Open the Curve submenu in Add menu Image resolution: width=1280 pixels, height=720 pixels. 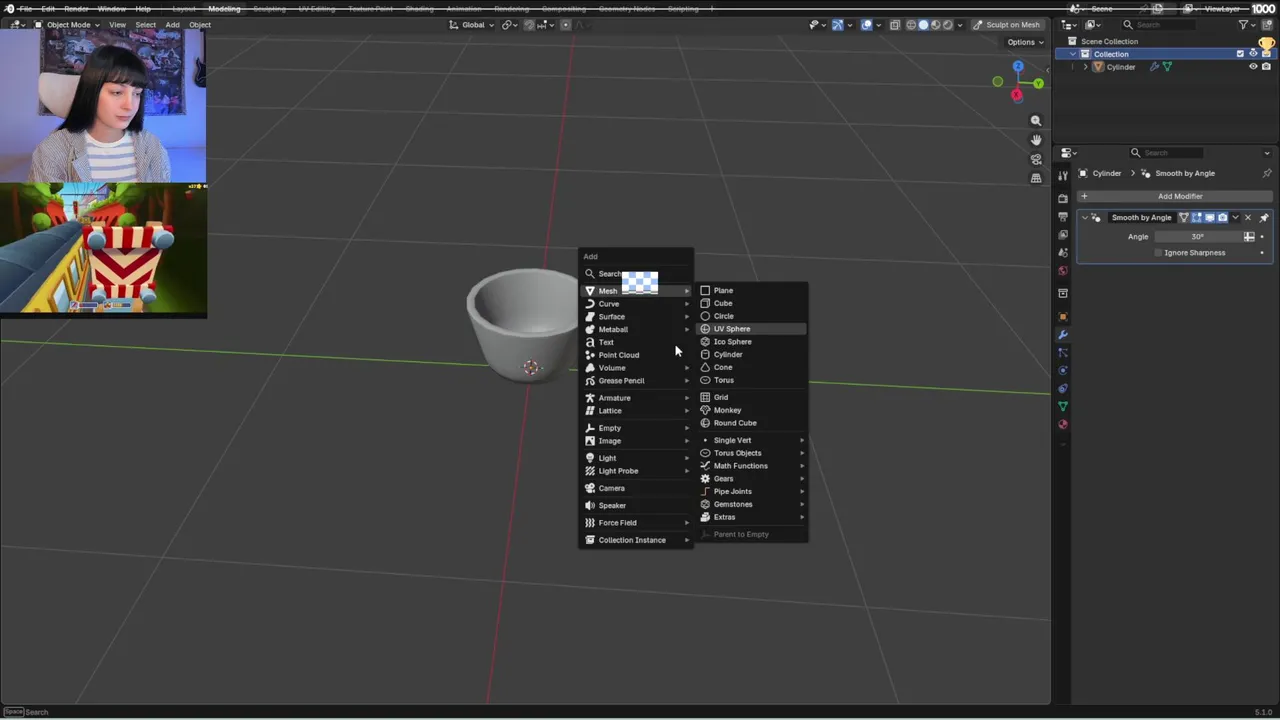(x=636, y=304)
